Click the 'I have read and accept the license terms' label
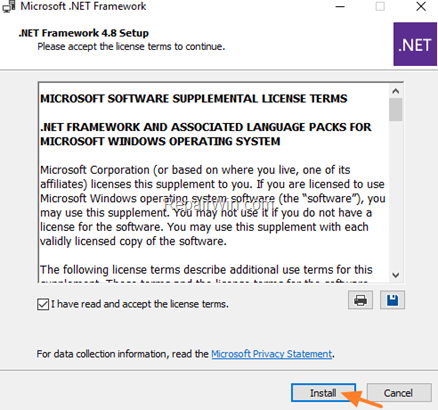The image size is (438, 410). [140, 304]
